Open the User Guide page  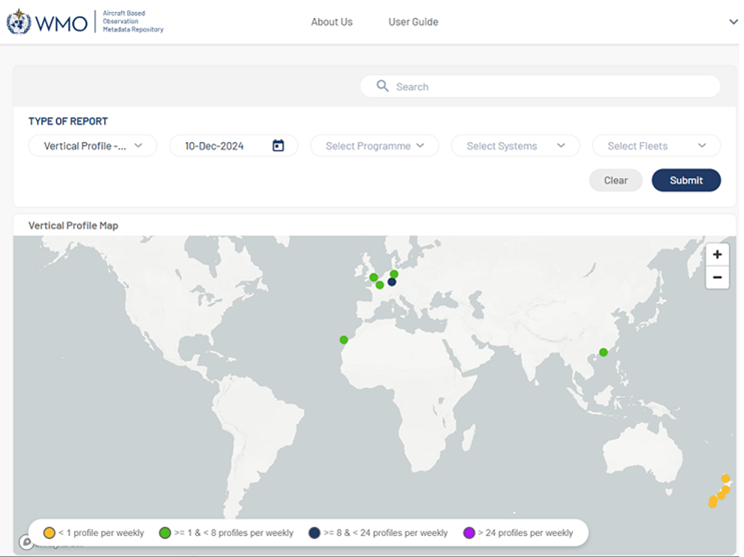pos(413,22)
